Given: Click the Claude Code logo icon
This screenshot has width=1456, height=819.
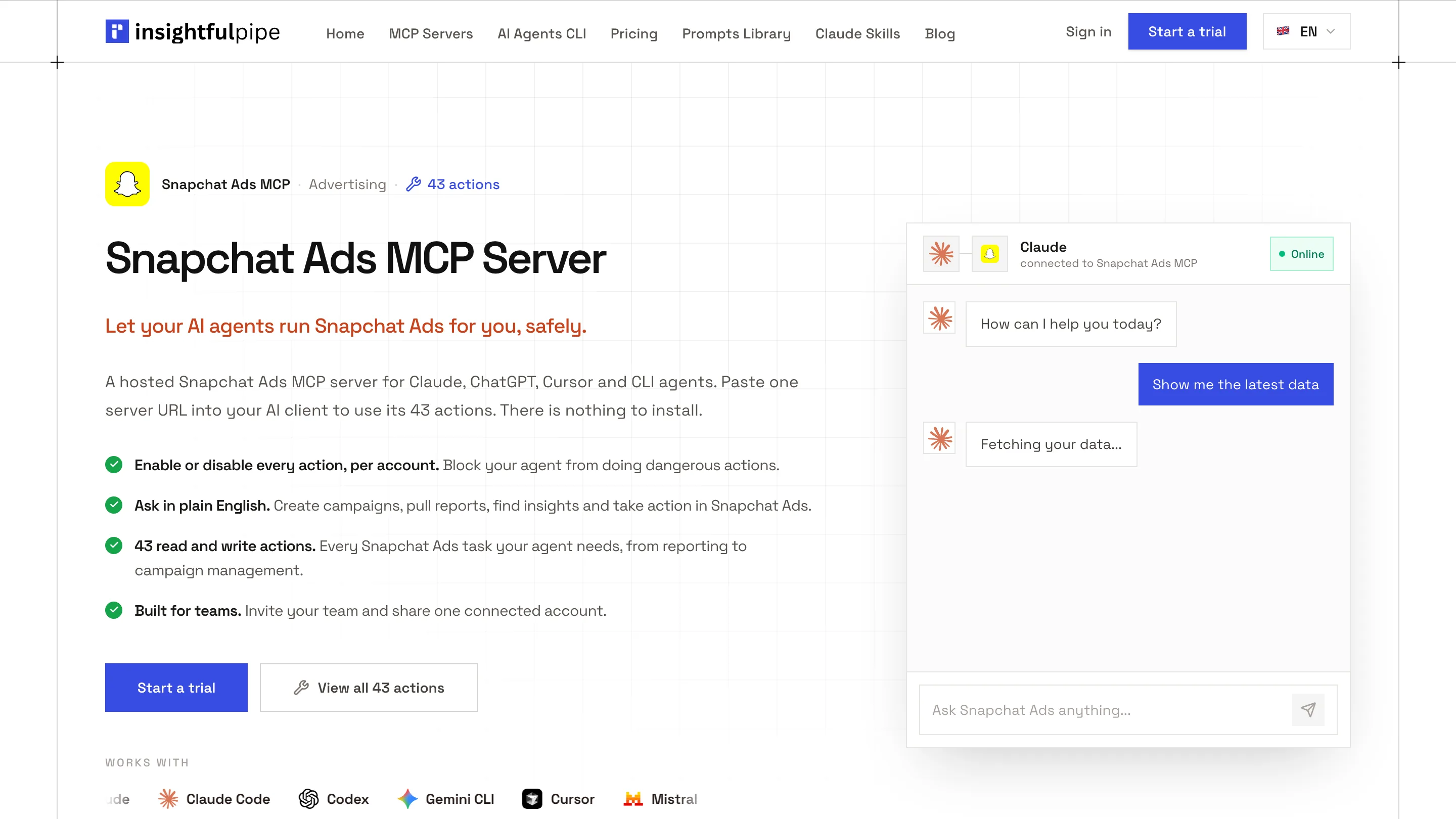Looking at the screenshot, I should [168, 799].
